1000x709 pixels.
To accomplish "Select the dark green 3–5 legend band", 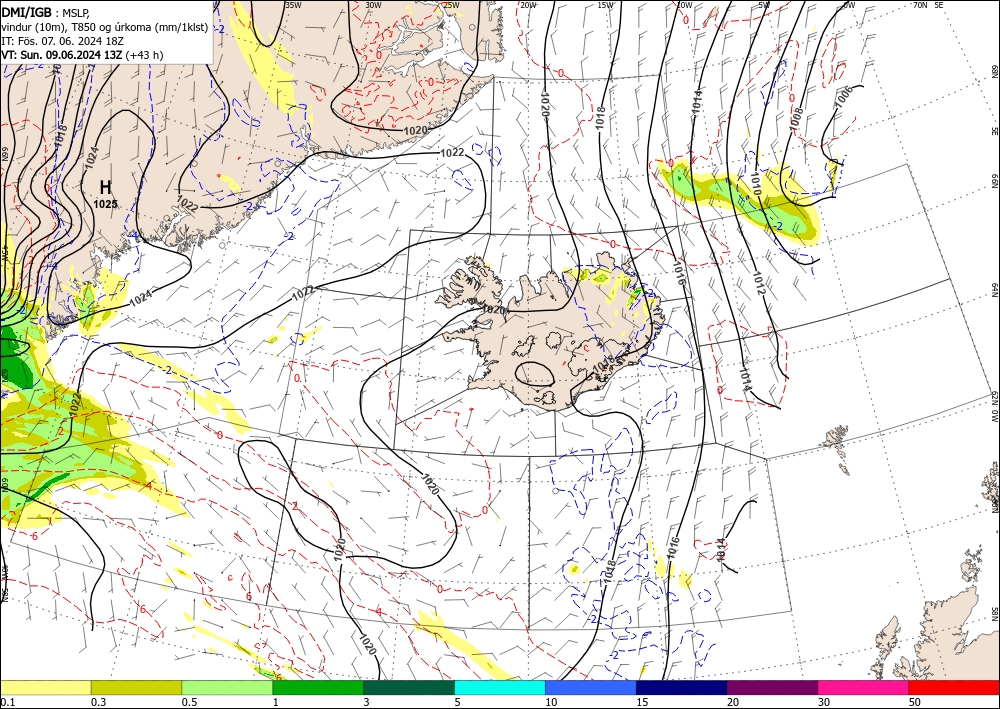I will pos(409,687).
